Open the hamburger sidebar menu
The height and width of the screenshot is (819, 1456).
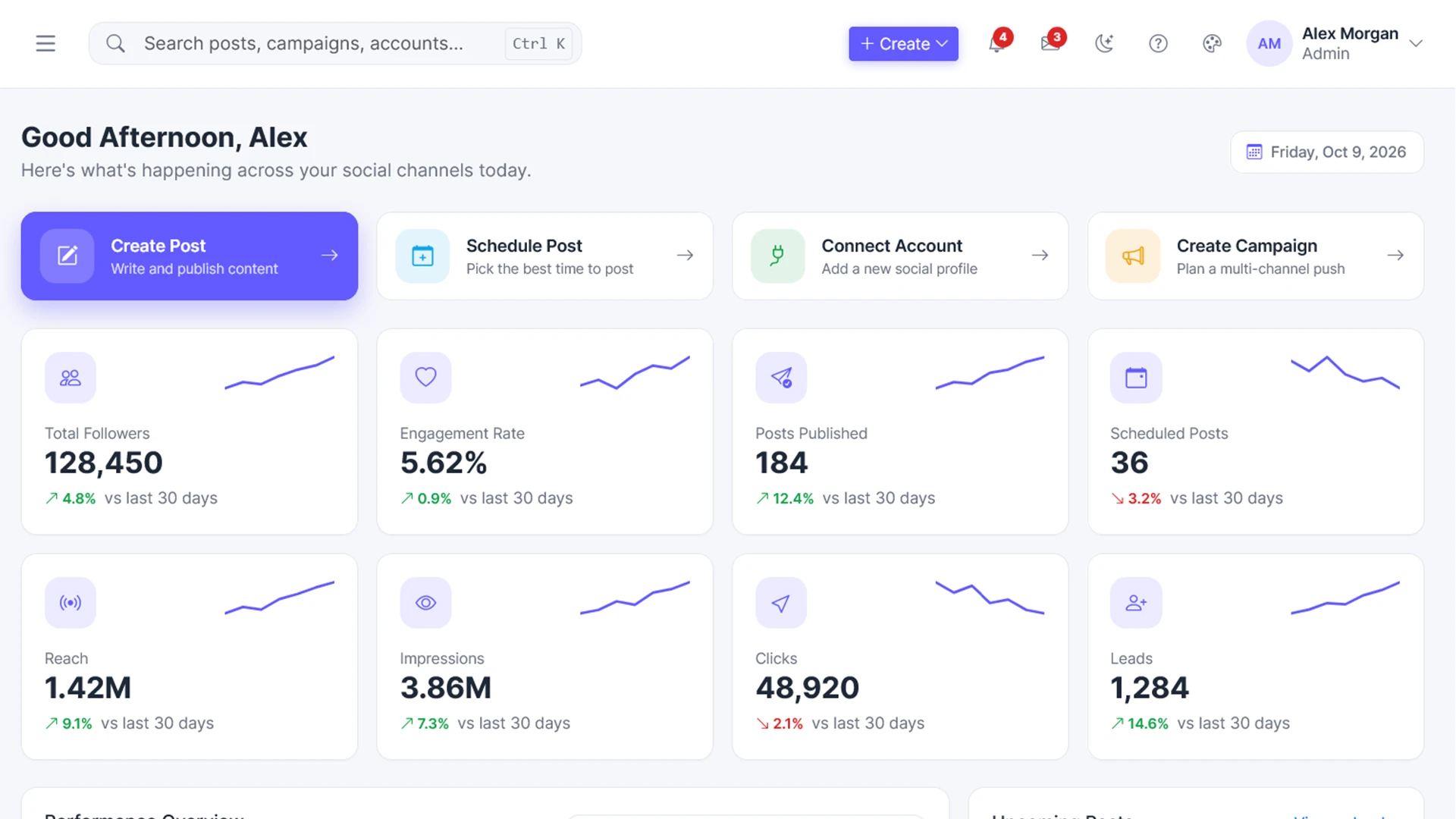[x=45, y=43]
